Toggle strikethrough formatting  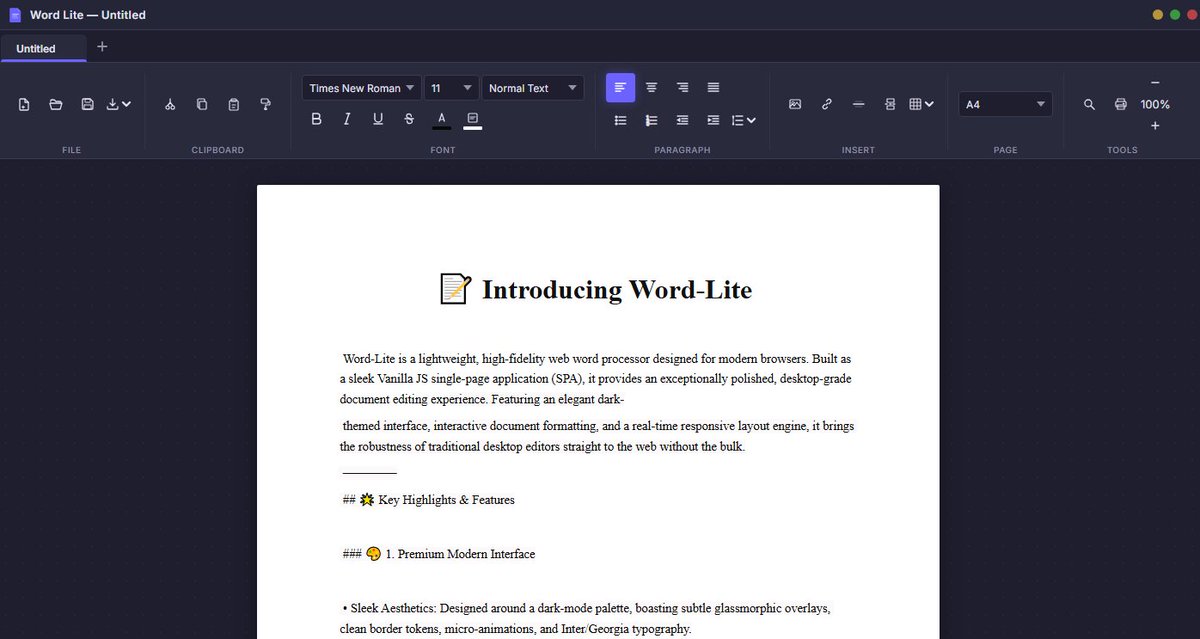coord(409,119)
